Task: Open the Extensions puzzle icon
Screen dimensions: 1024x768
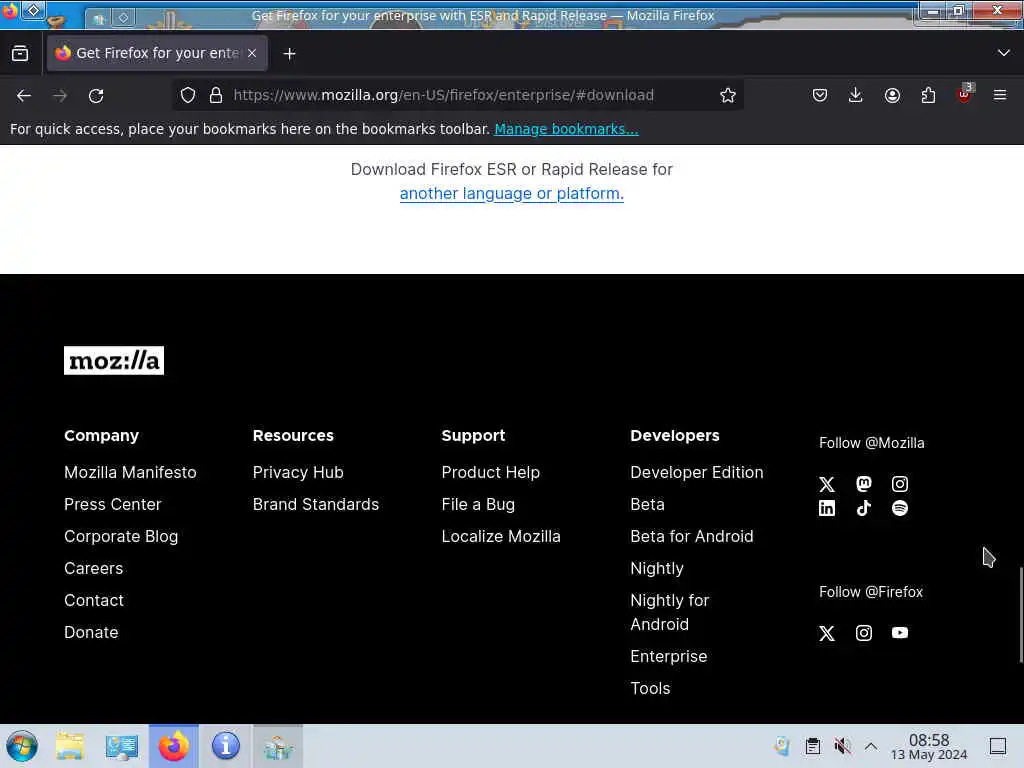Action: (x=928, y=95)
